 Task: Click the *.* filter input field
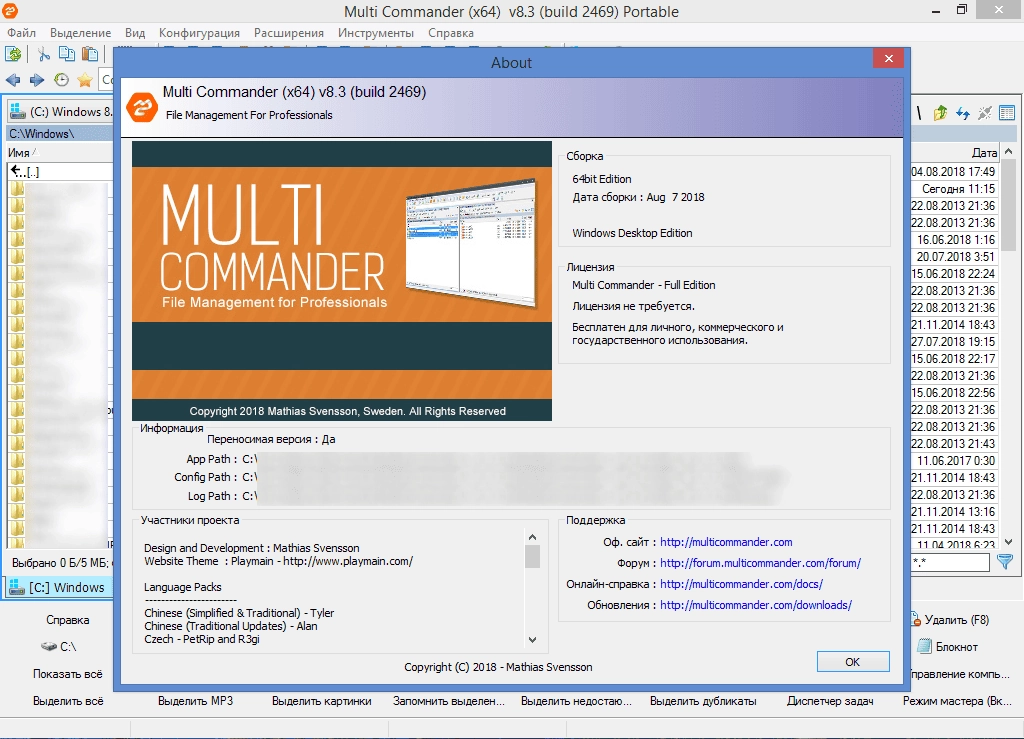[x=950, y=561]
